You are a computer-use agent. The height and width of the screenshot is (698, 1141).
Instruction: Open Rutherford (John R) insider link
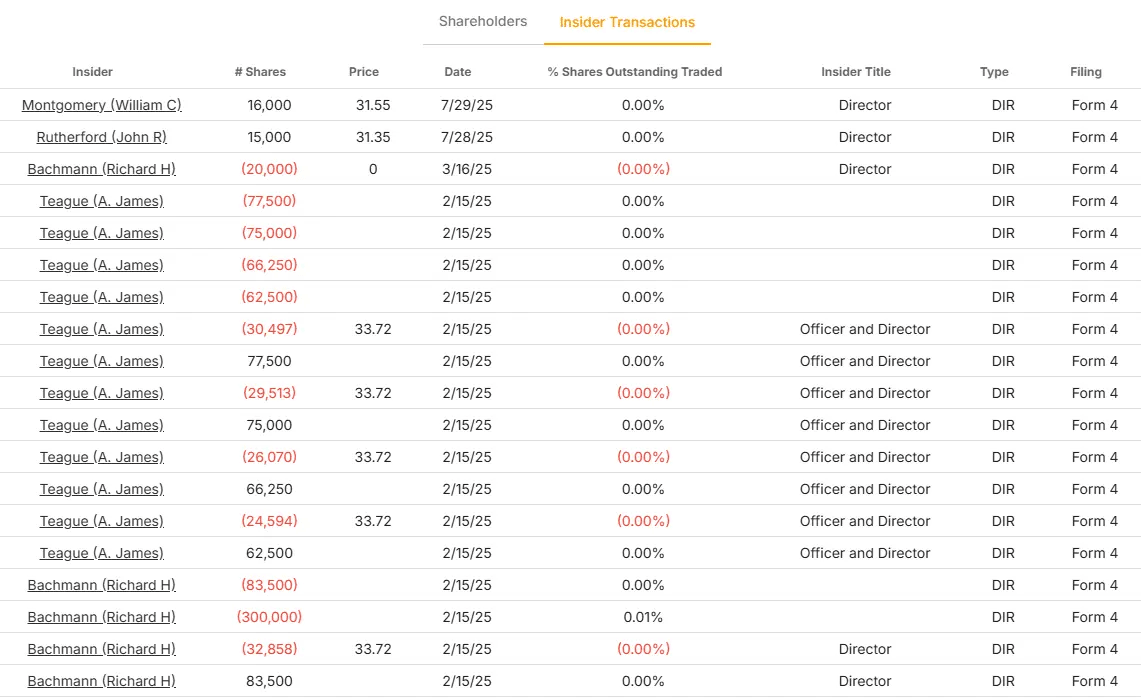pyautogui.click(x=102, y=137)
